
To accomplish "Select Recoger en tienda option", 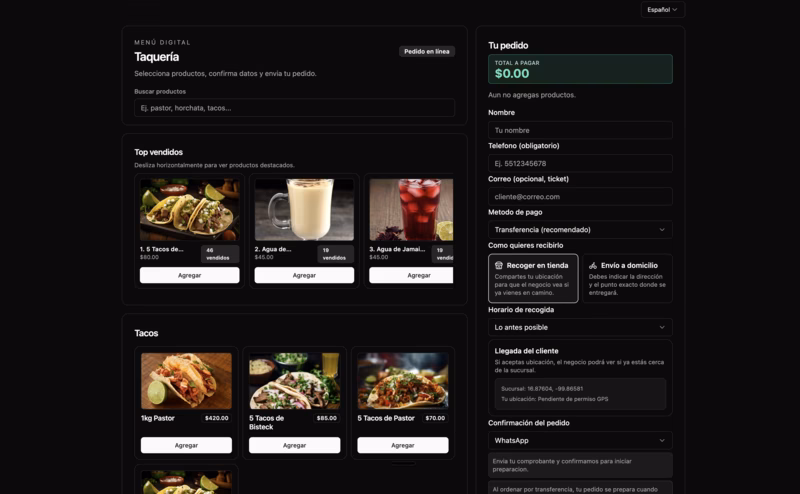I will click(533, 278).
